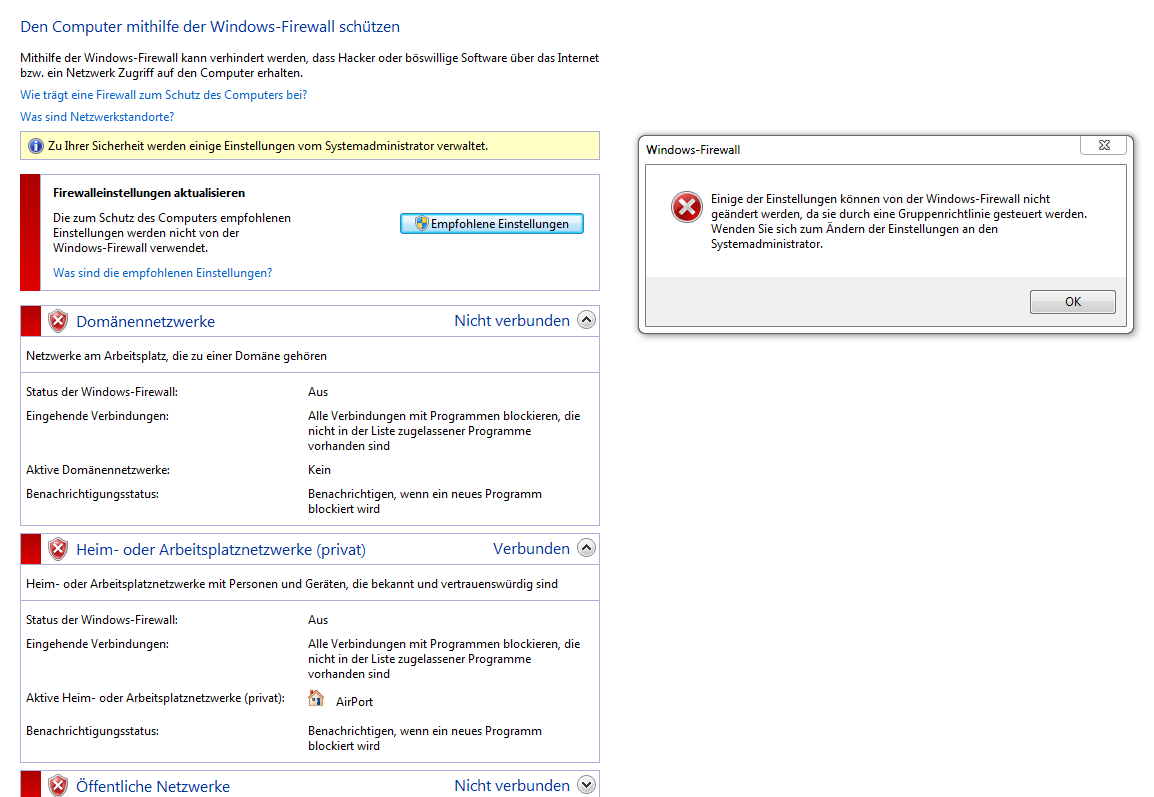Close the Windows-Firewall error dialog
The height and width of the screenshot is (797, 1154).
pos(1103,145)
